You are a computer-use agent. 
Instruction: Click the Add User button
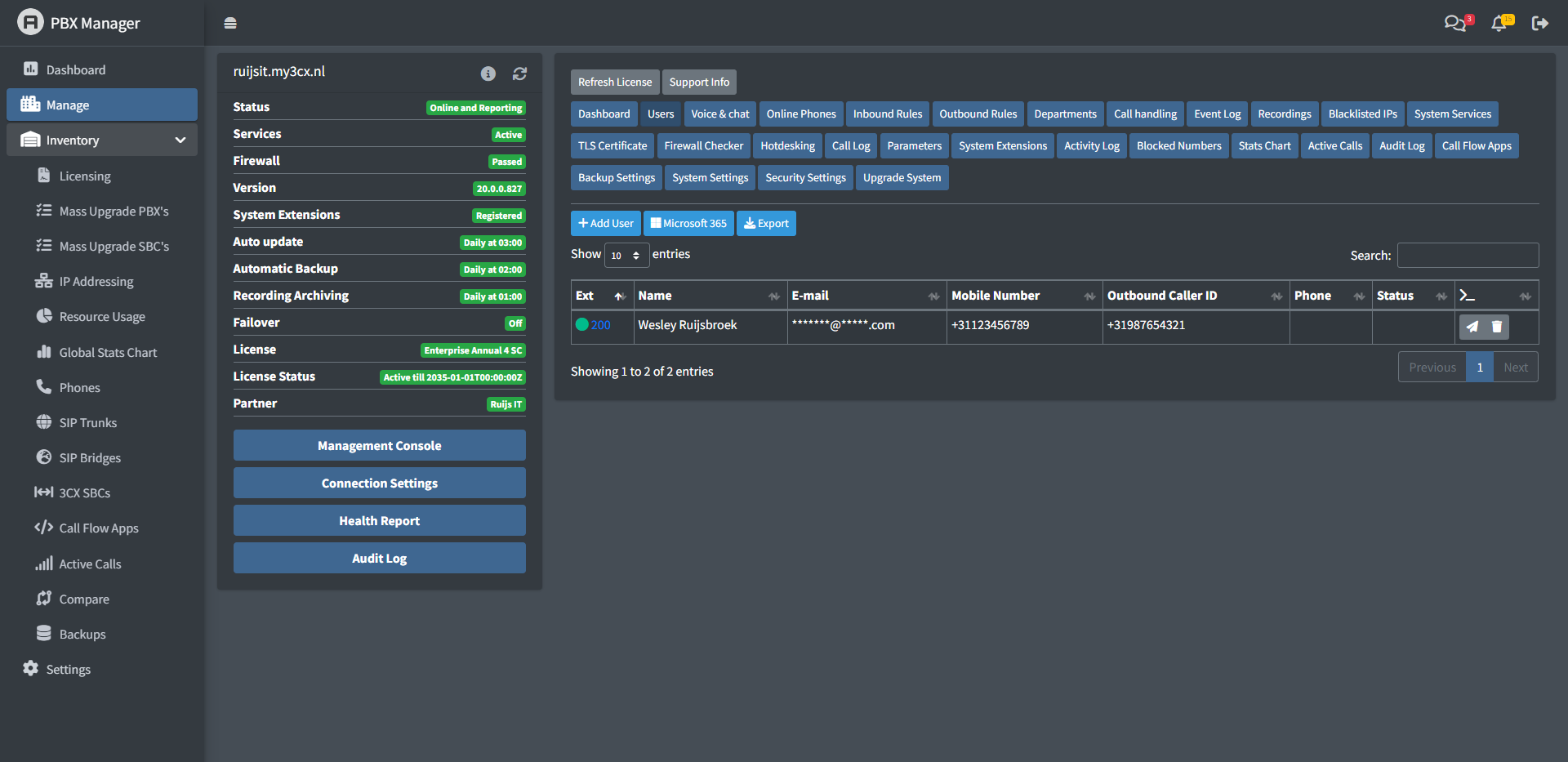(x=605, y=223)
